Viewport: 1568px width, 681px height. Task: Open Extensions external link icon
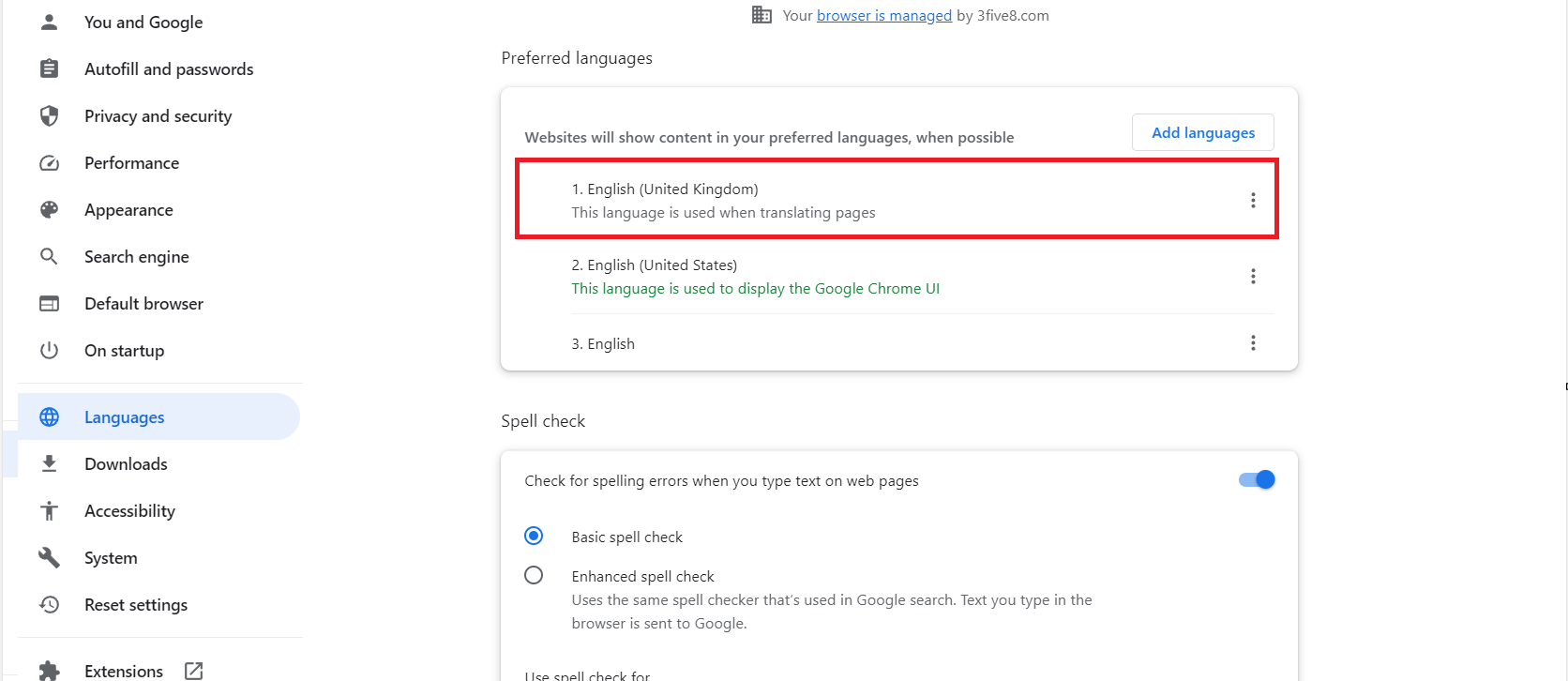point(194,671)
